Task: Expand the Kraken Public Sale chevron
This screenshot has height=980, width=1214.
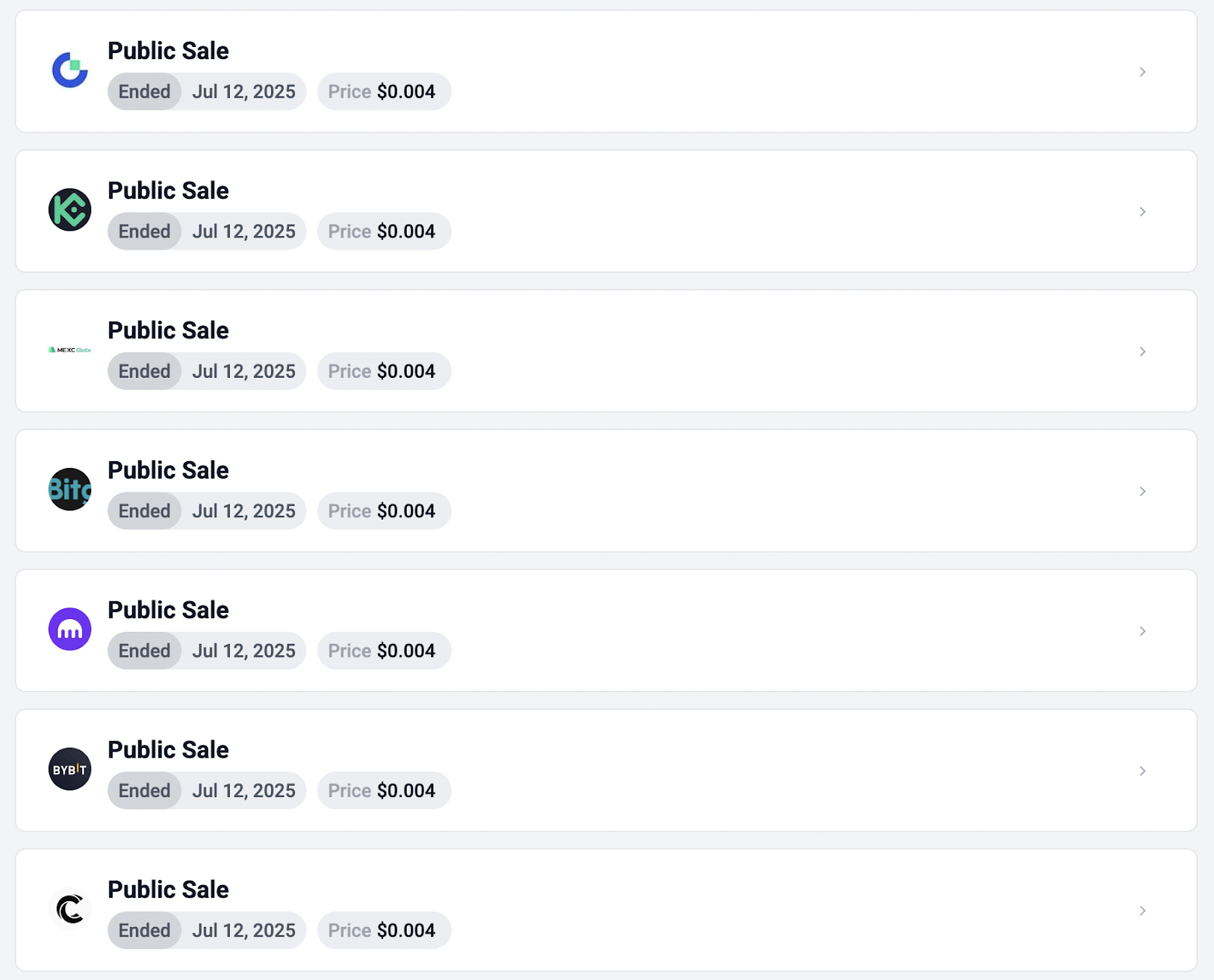Action: [x=1142, y=631]
